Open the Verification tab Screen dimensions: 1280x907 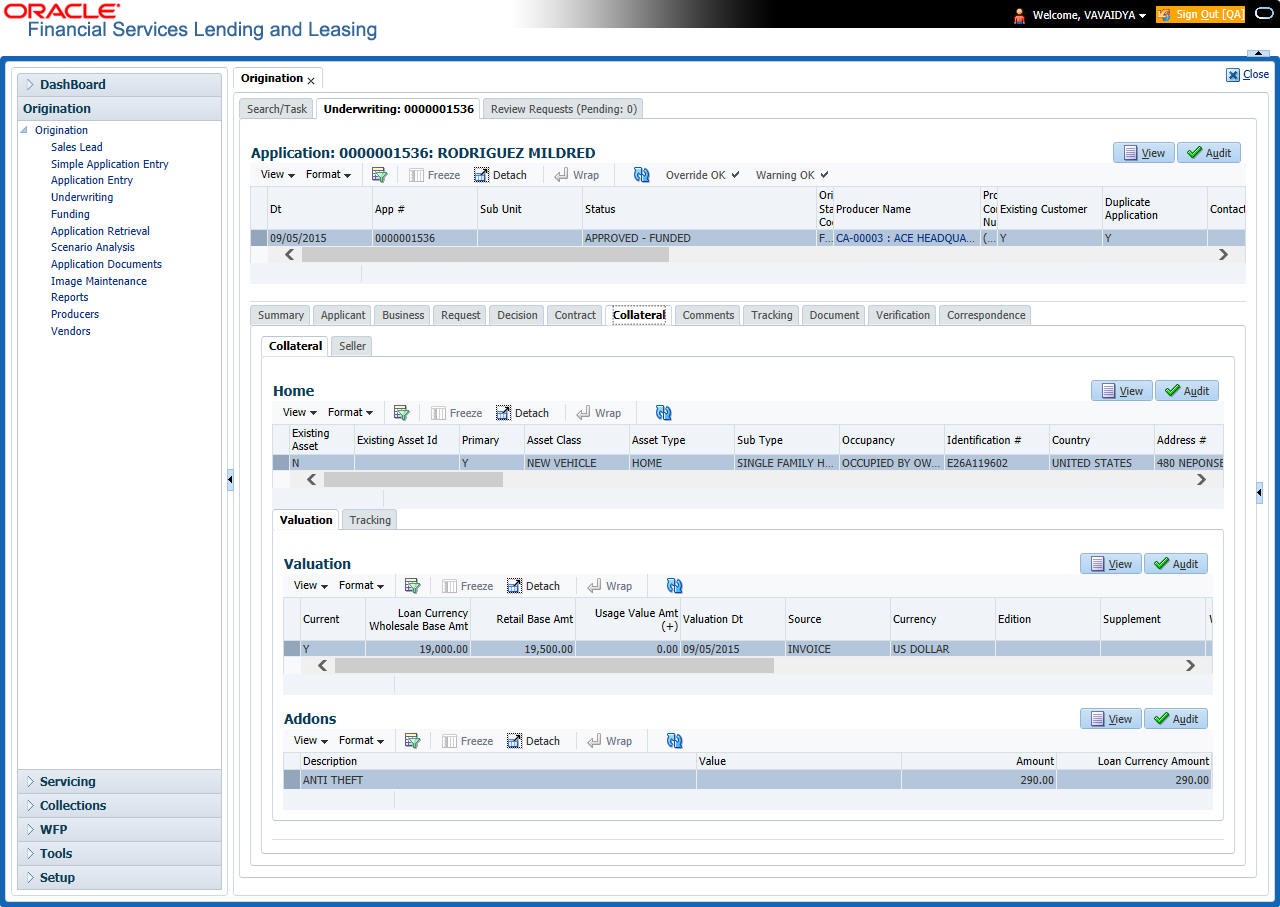pyautogui.click(x=903, y=315)
